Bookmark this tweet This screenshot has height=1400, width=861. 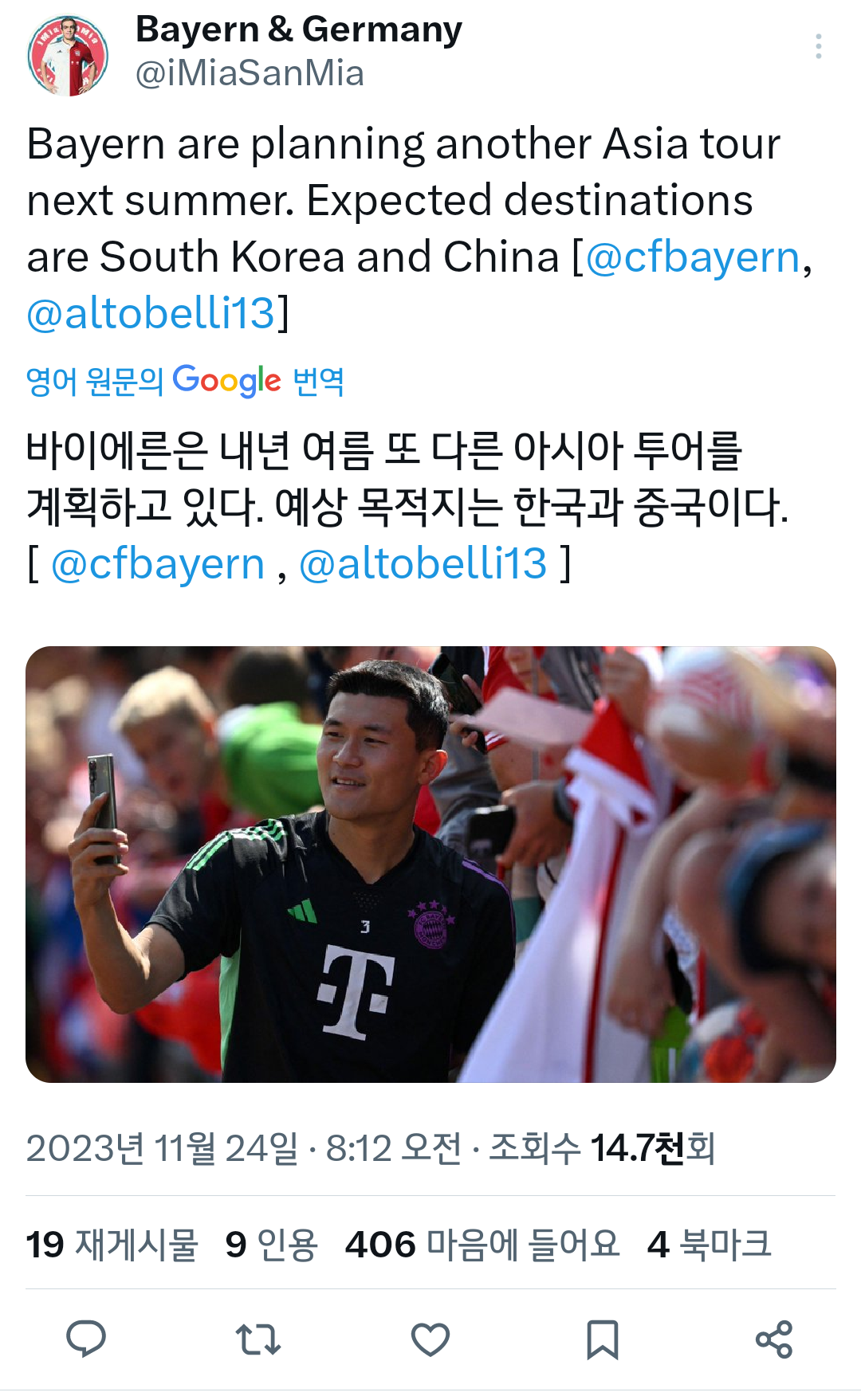coord(603,1339)
